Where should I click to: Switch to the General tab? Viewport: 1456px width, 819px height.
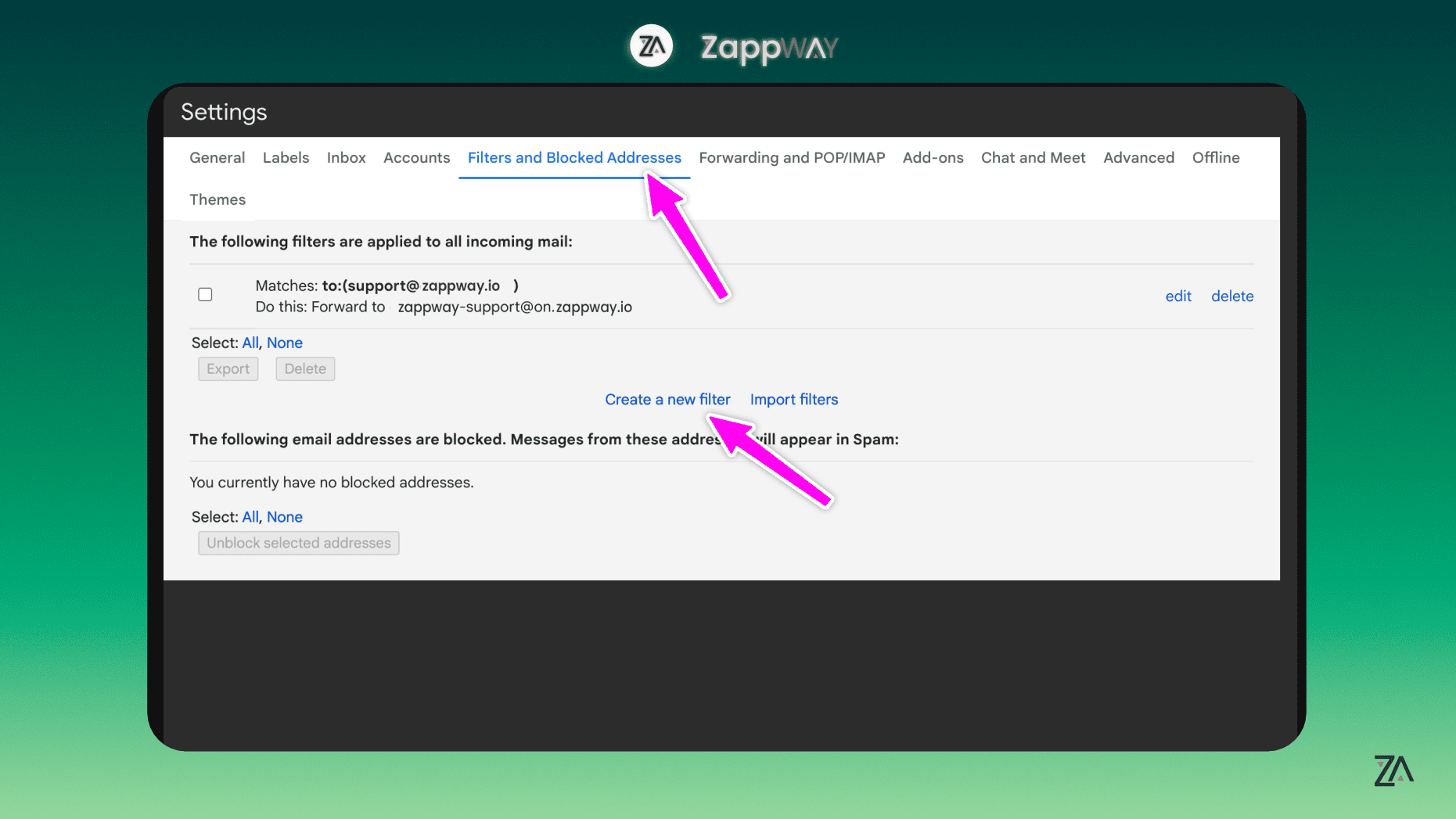click(x=217, y=157)
